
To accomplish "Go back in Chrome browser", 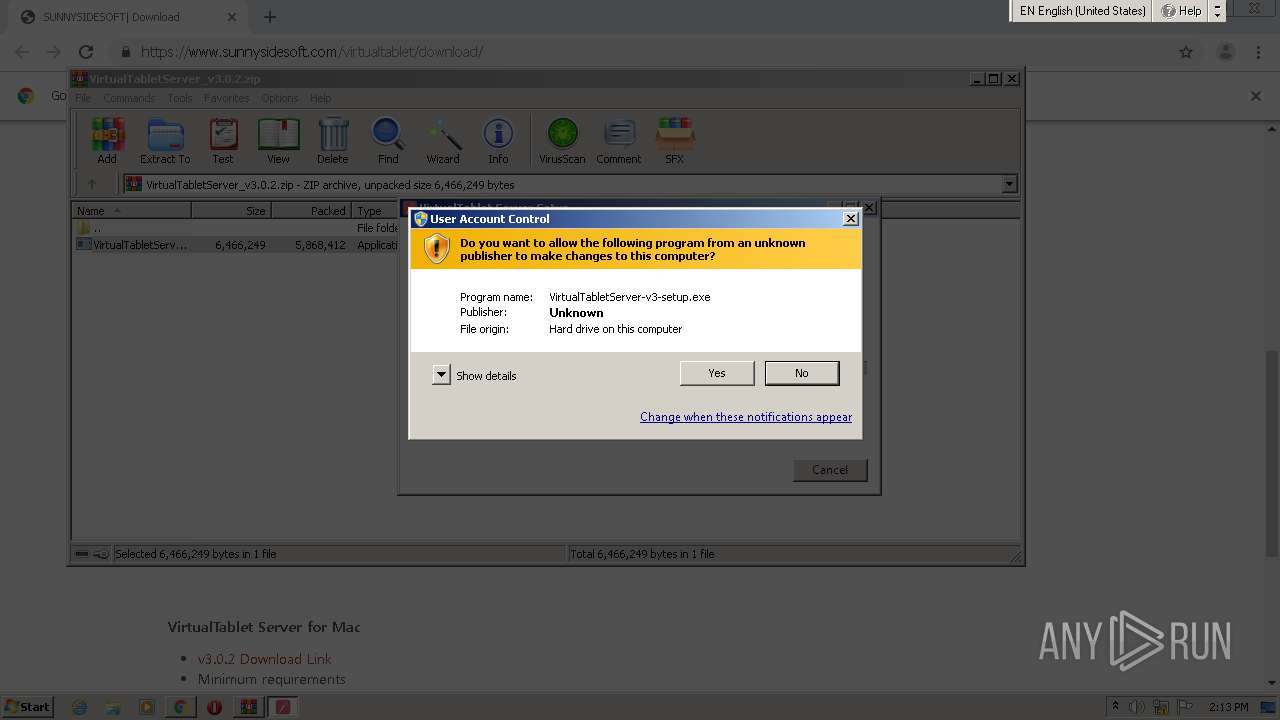I will pyautogui.click(x=22, y=52).
